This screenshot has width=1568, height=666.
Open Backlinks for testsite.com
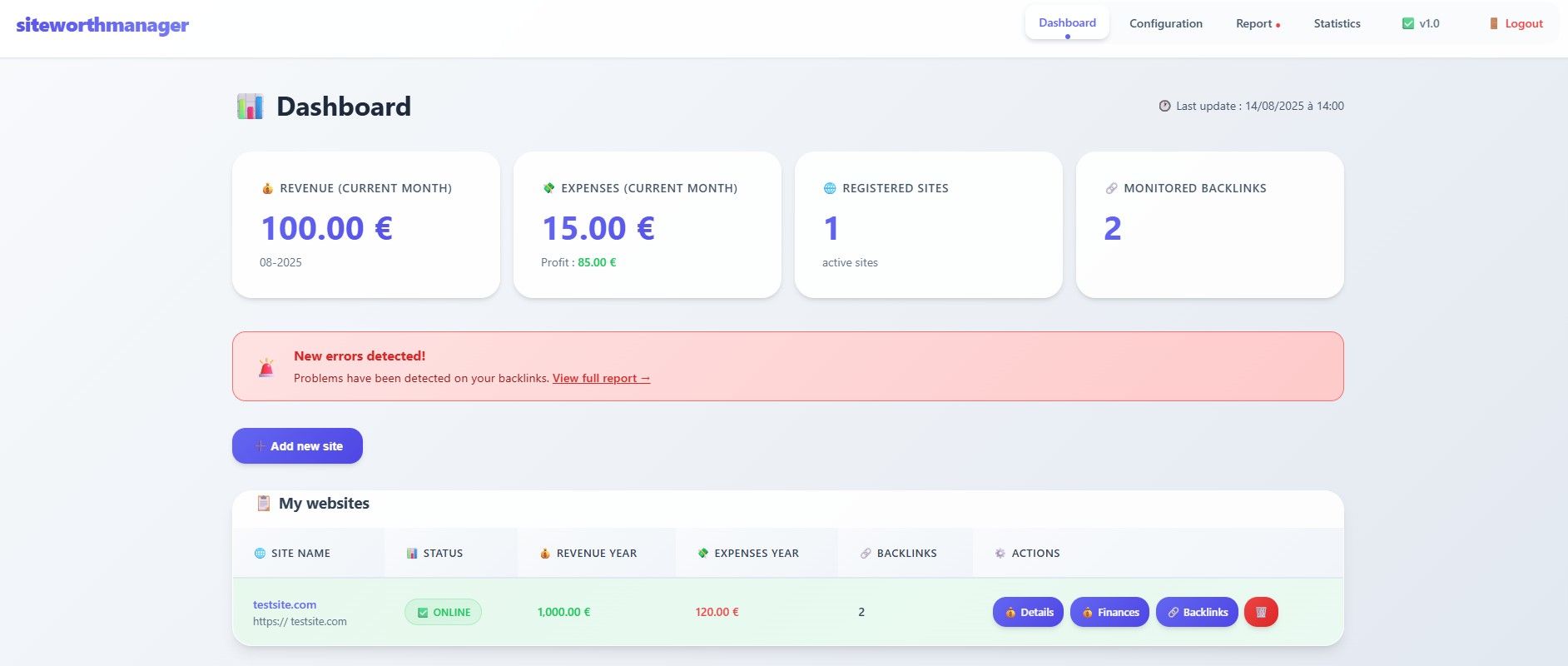pyautogui.click(x=1197, y=612)
